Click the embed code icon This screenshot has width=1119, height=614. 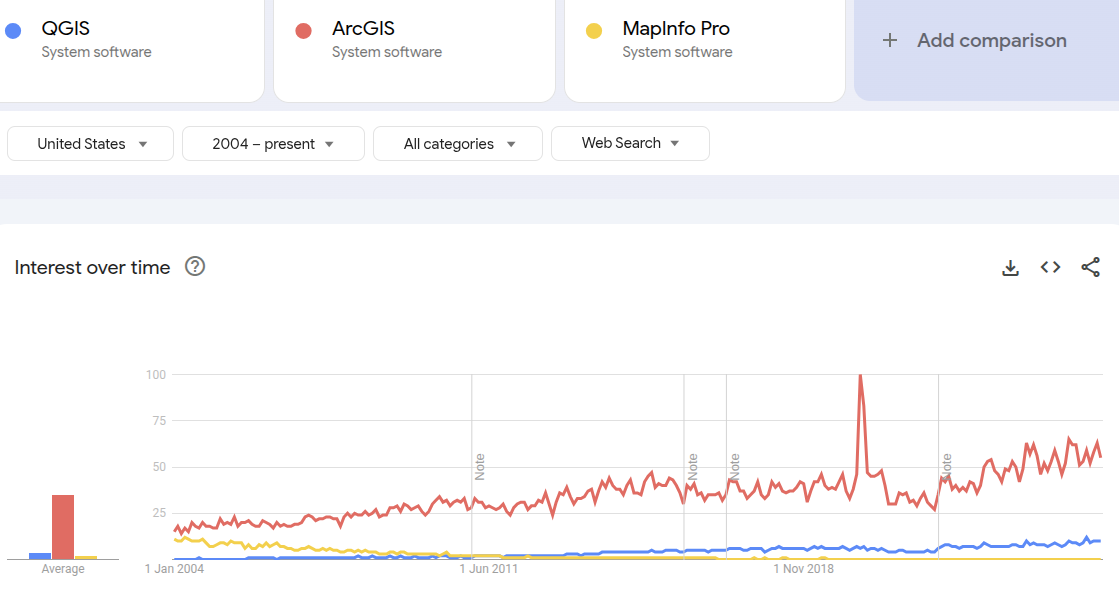[x=1050, y=267]
